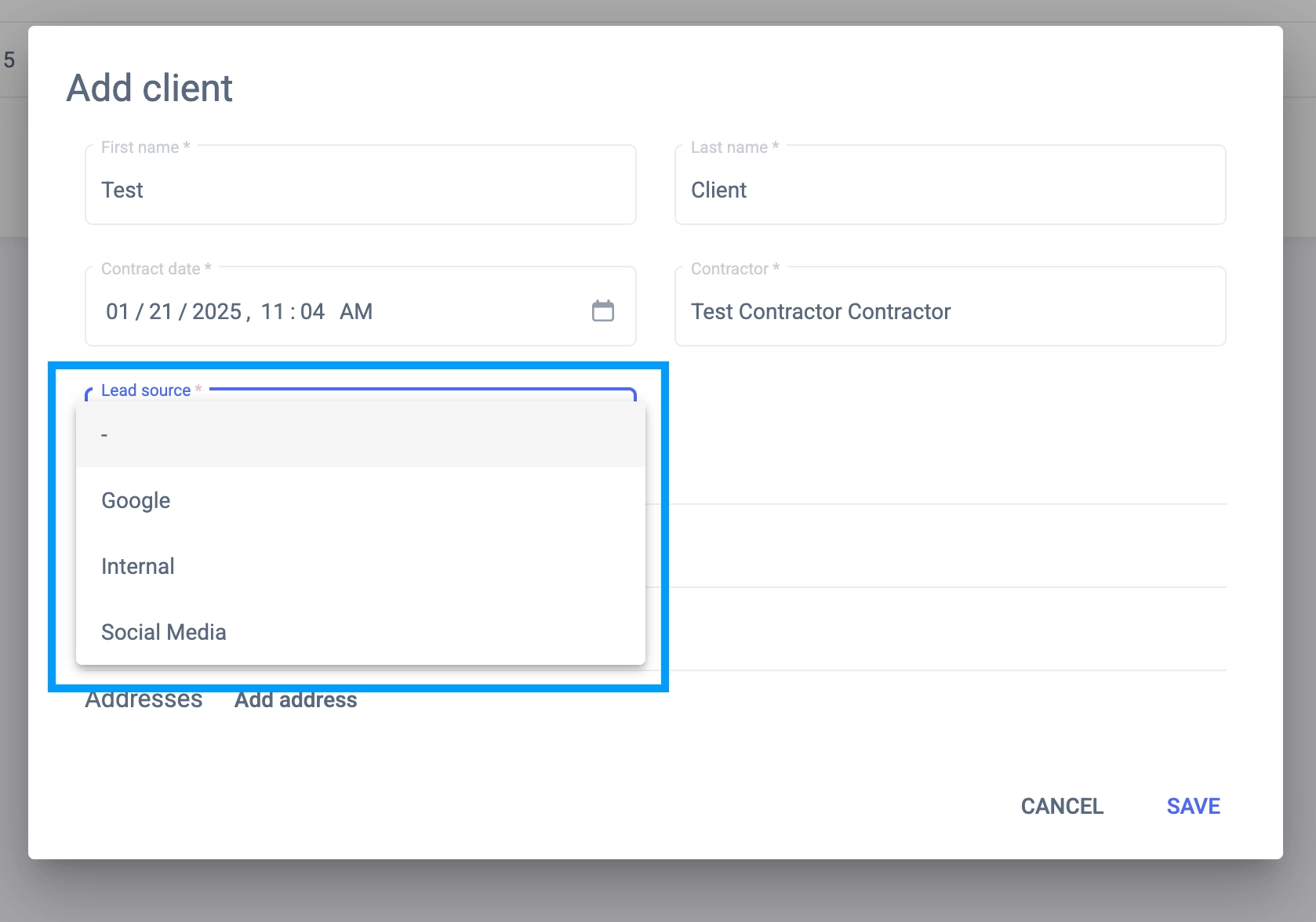This screenshot has width=1316, height=922.
Task: Click the First name field containing Test
Action: point(360,190)
